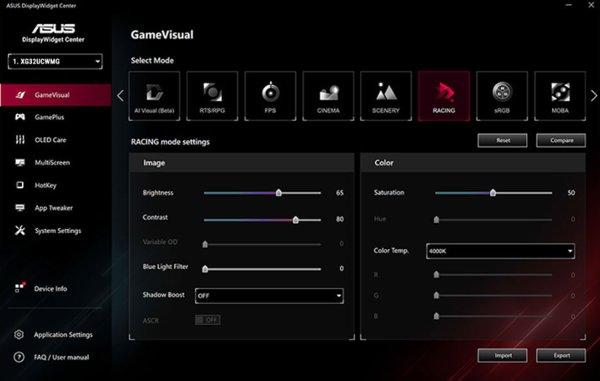Minimize the DisplayWidget Center window

point(569,5)
